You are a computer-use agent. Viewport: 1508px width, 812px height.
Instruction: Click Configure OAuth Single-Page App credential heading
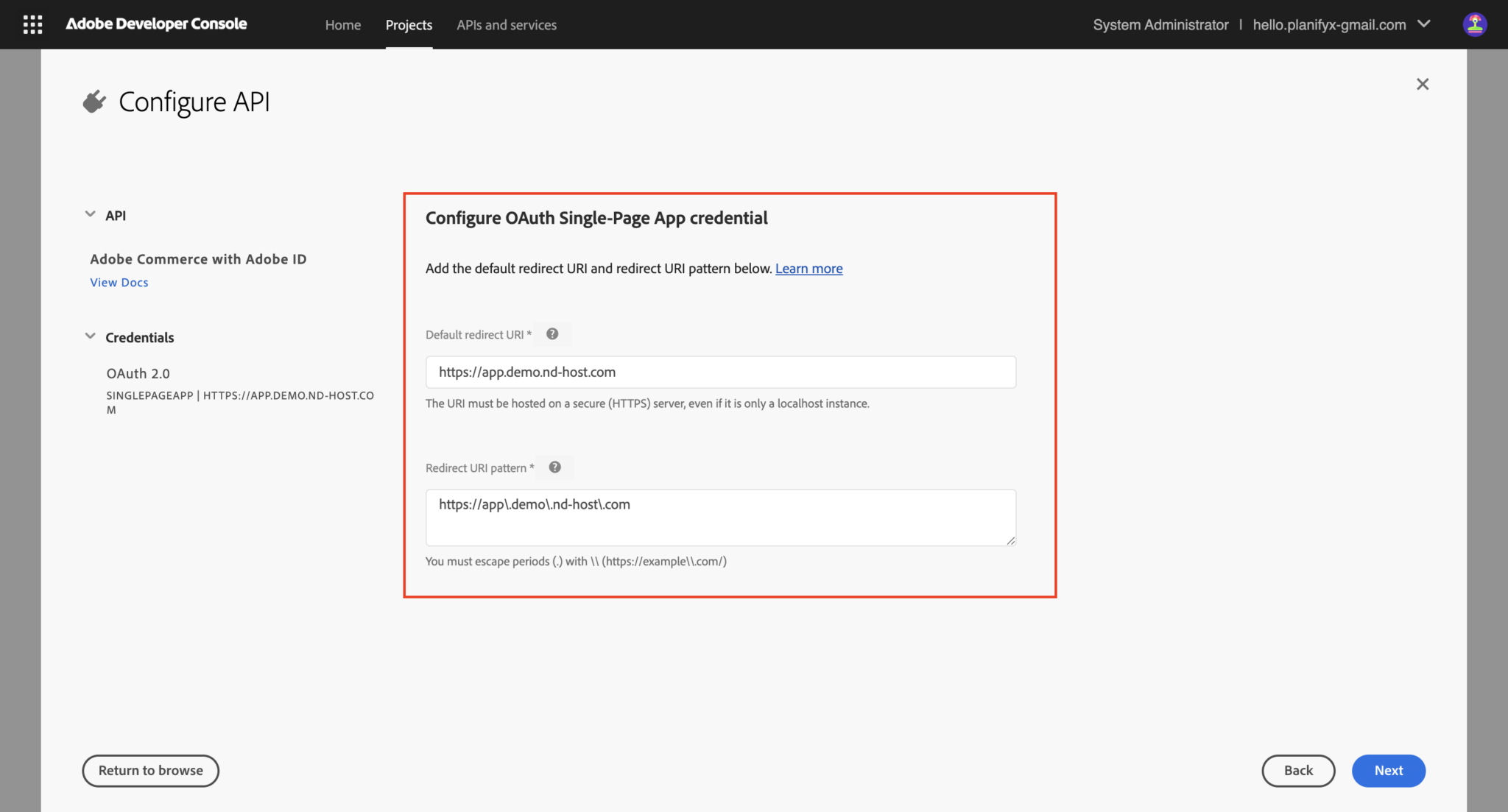(x=596, y=218)
